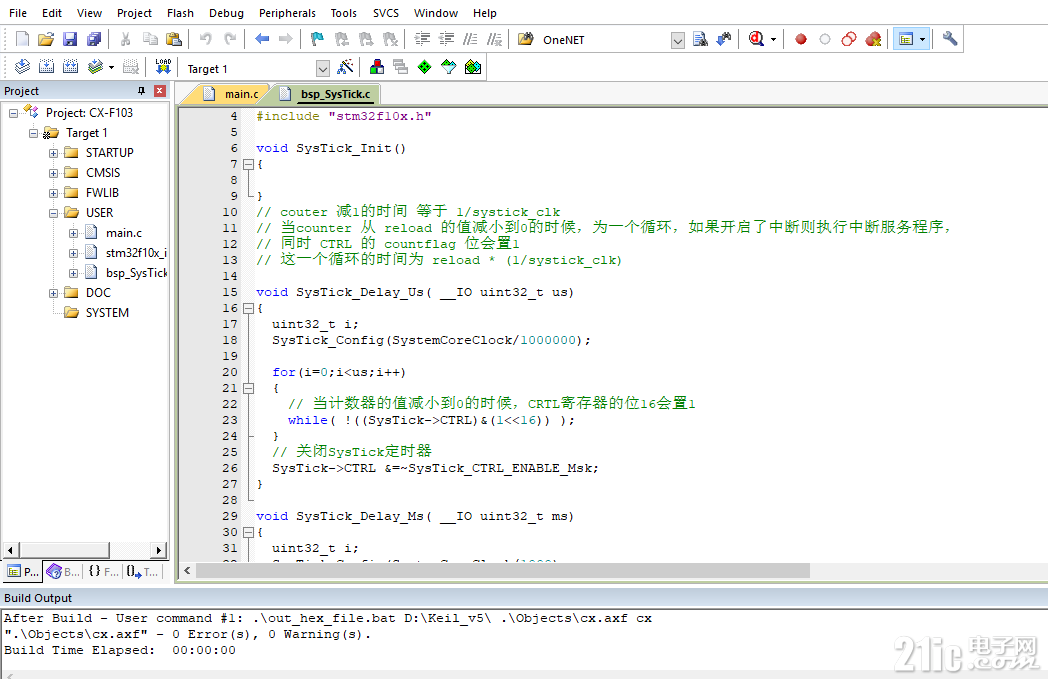Create a new file with New icon
Screen dimensions: 1048x679
pyautogui.click(x=22, y=39)
